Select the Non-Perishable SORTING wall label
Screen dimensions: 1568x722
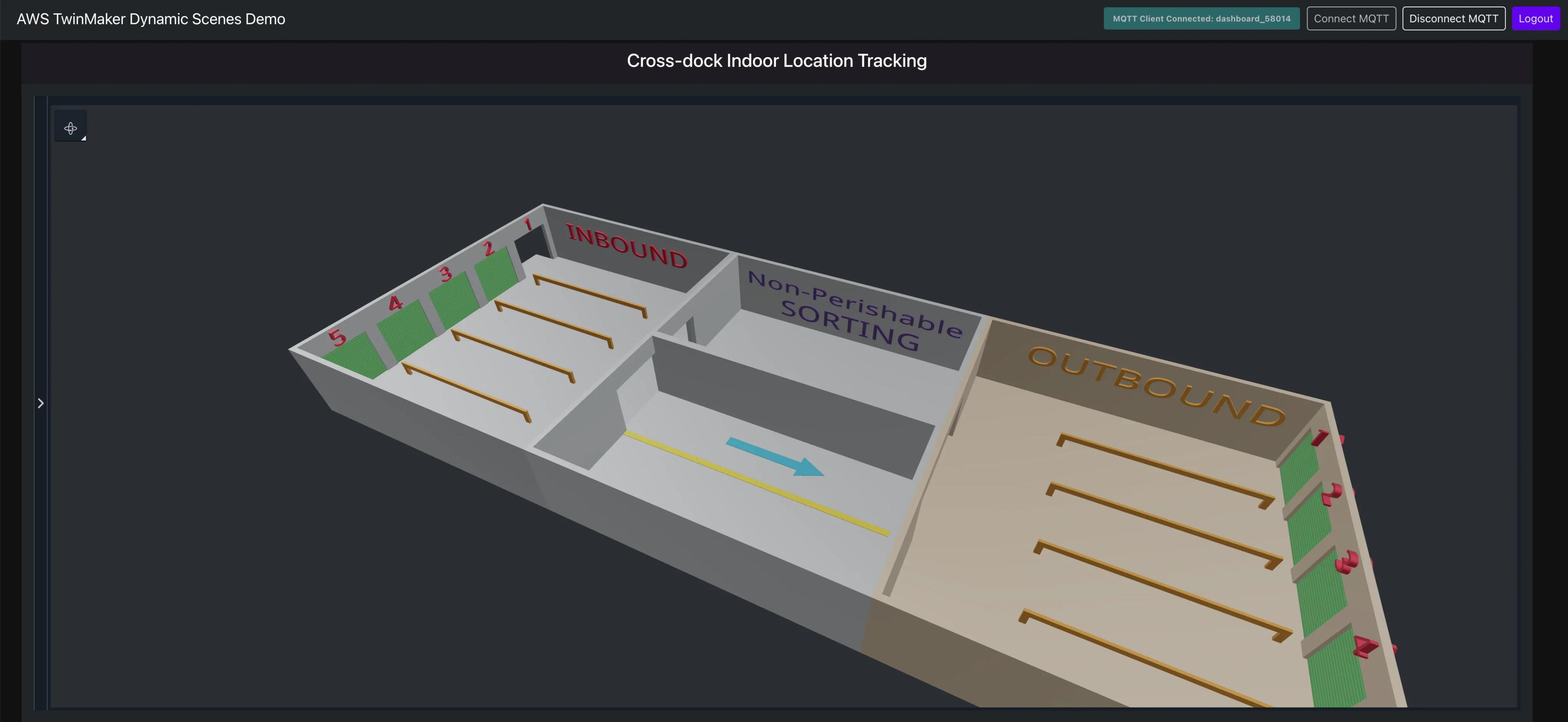(855, 310)
